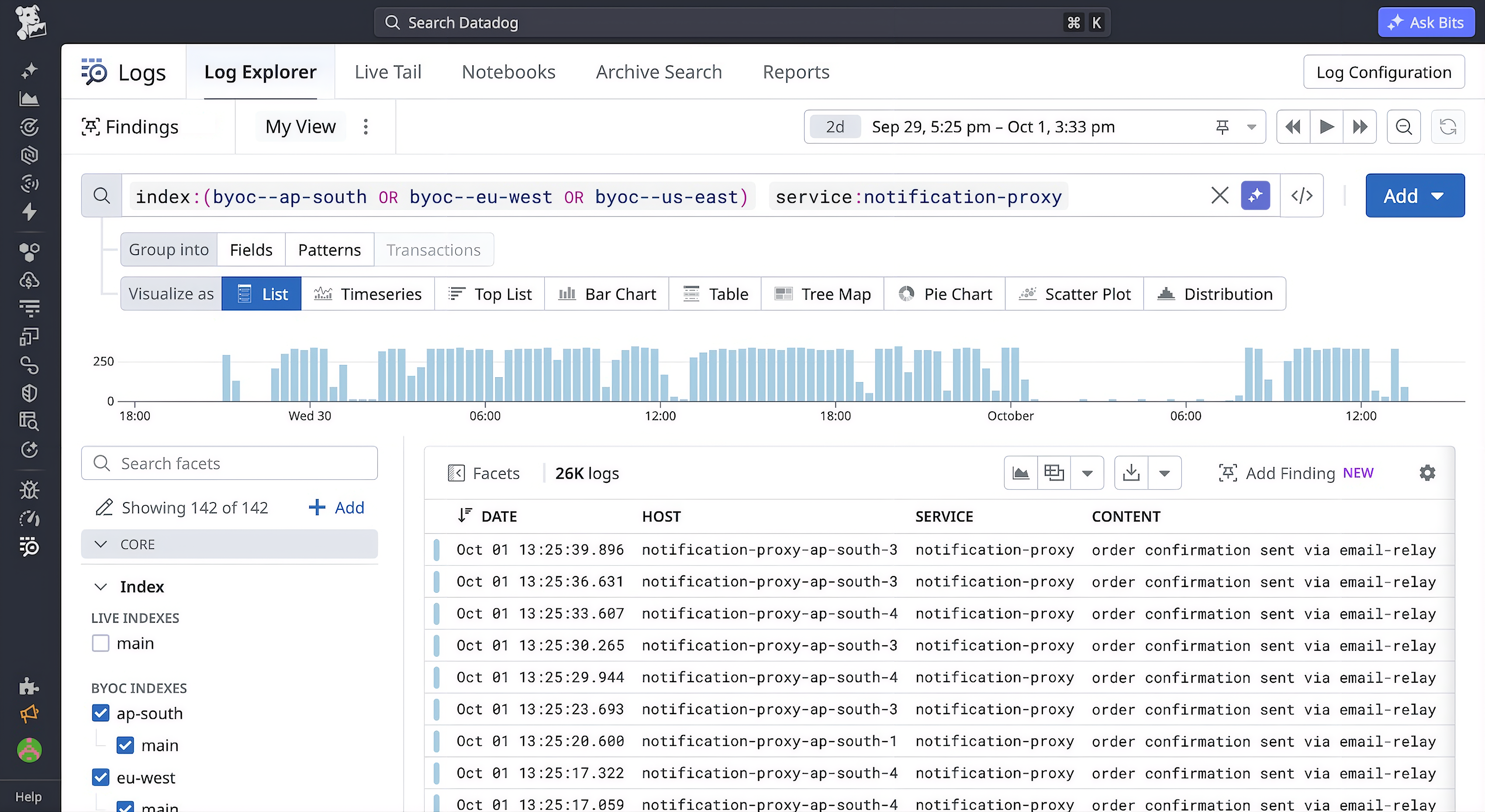
Task: Click the table export icon above the log list
Action: point(1054,473)
